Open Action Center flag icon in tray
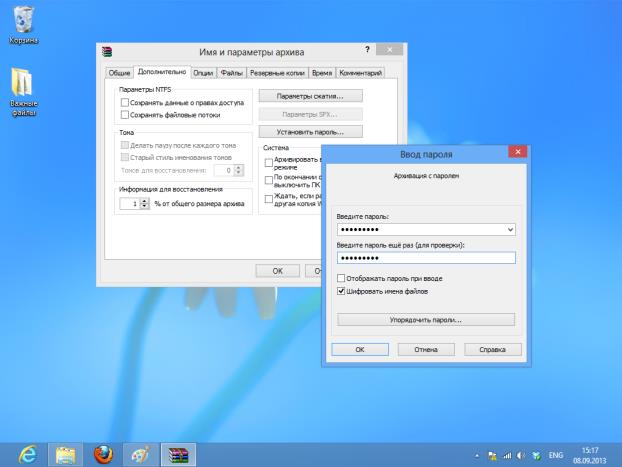This screenshot has width=622, height=467. click(492, 456)
